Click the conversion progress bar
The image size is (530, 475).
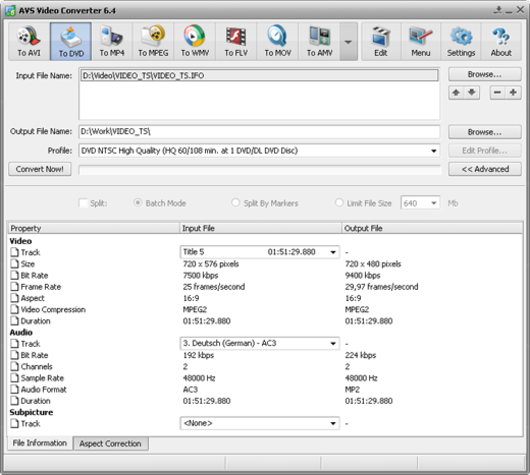pyautogui.click(x=260, y=170)
